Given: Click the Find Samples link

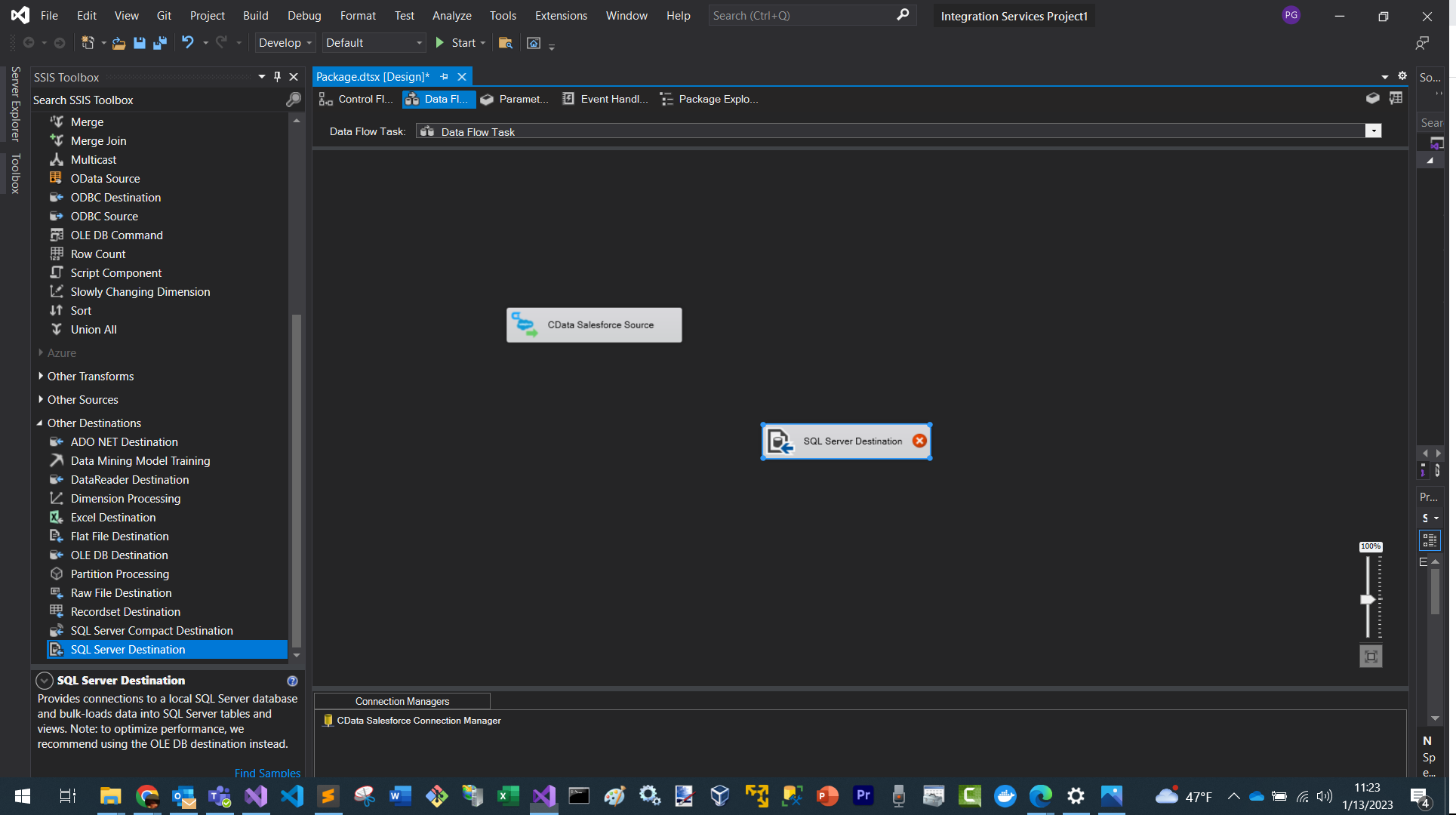Looking at the screenshot, I should coord(267,773).
